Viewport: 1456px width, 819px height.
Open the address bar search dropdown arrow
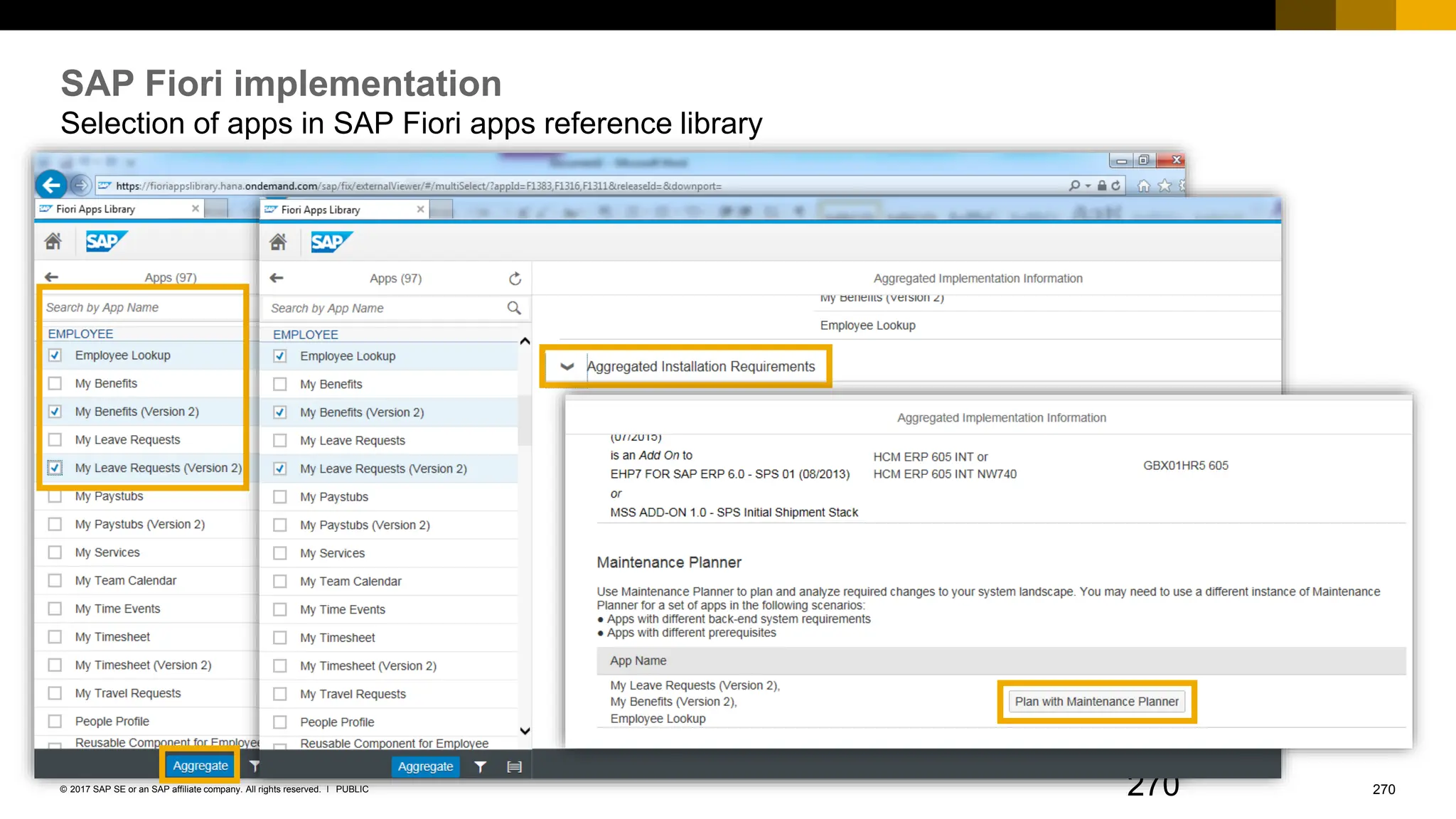click(1088, 186)
